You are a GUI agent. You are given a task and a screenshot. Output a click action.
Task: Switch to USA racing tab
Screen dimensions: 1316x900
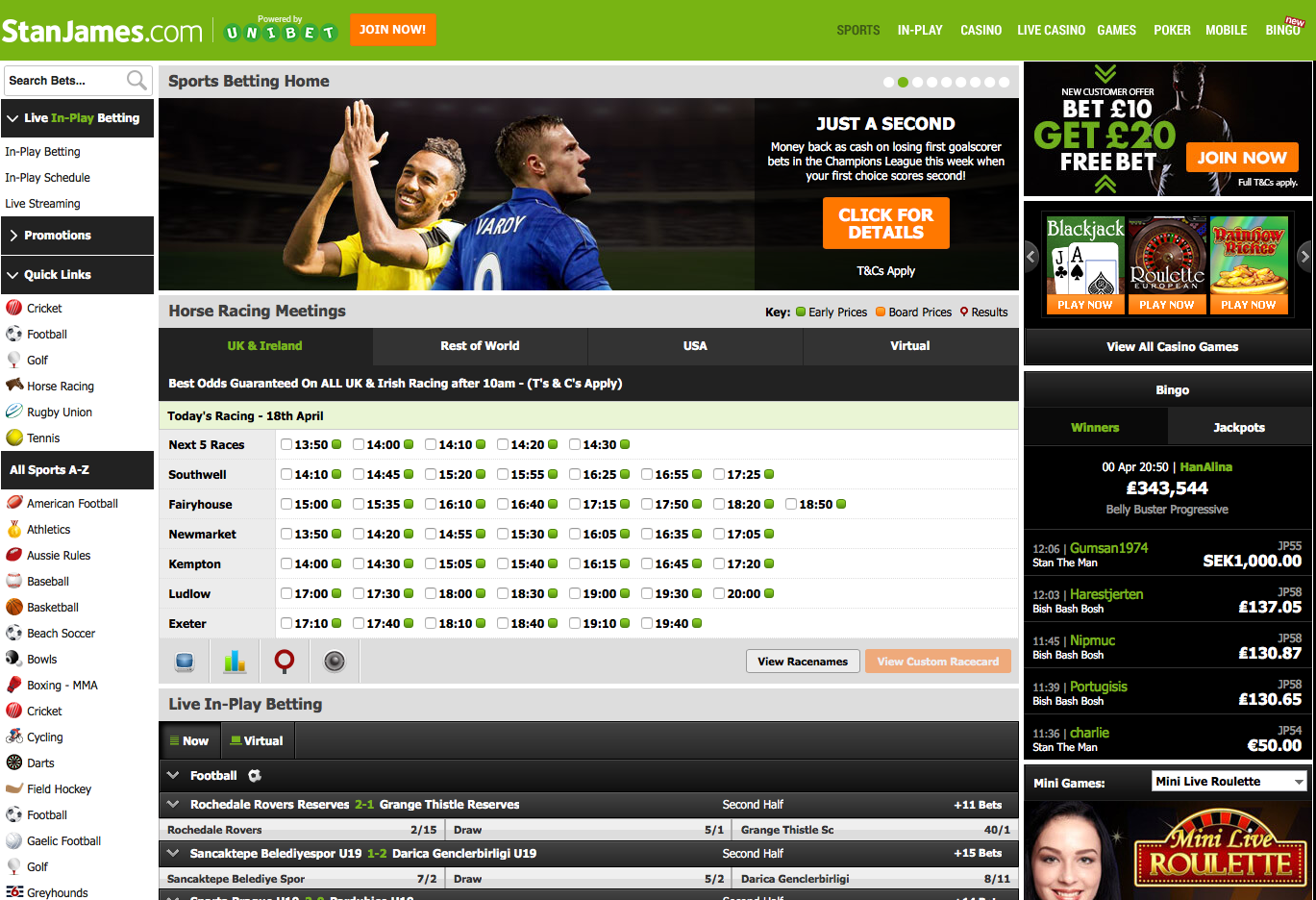coord(695,346)
